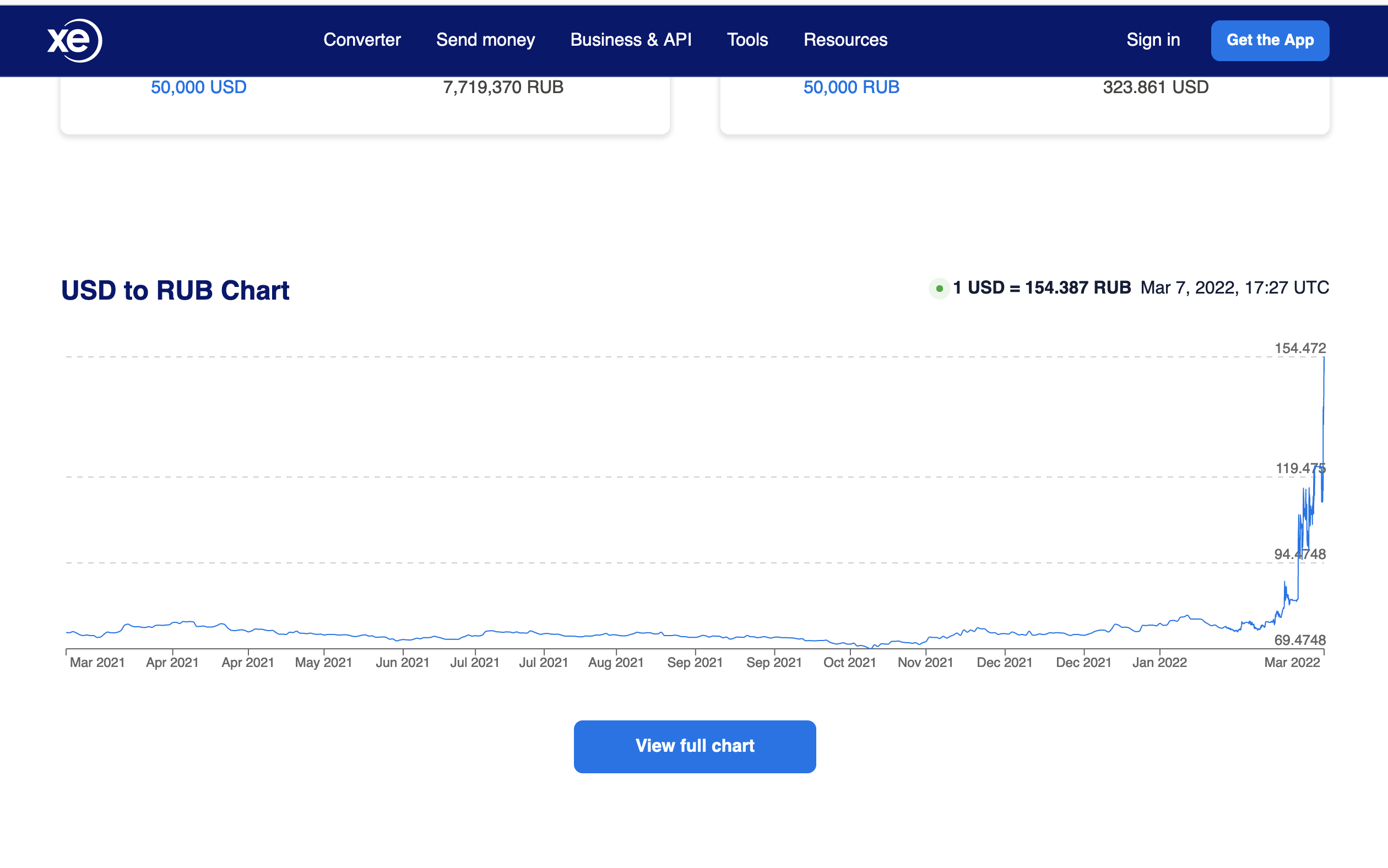This screenshot has width=1388, height=868.
Task: Click the Sign in link
Action: point(1153,40)
